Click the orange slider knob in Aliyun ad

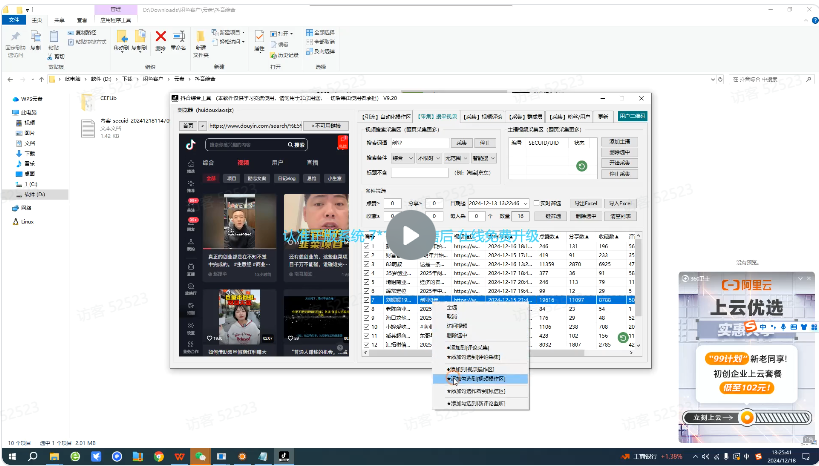point(746,416)
